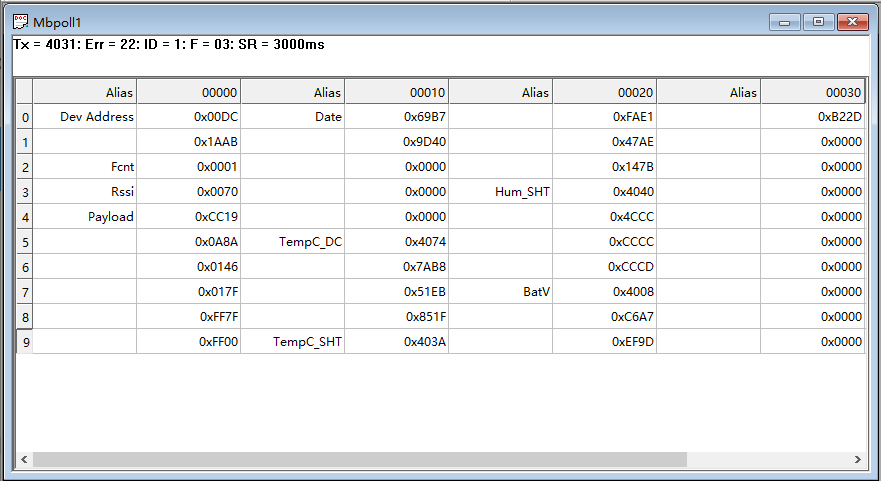Select register value 0x4074
The height and width of the screenshot is (481, 881).
tap(397, 242)
